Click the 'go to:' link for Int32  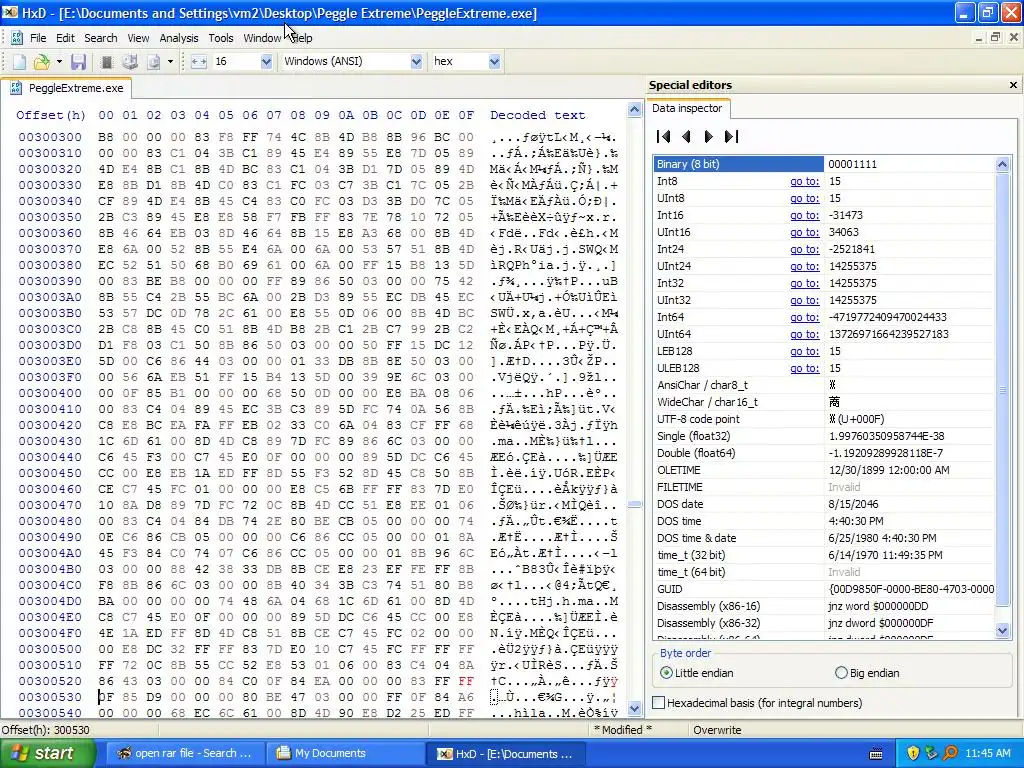pyautogui.click(x=805, y=283)
